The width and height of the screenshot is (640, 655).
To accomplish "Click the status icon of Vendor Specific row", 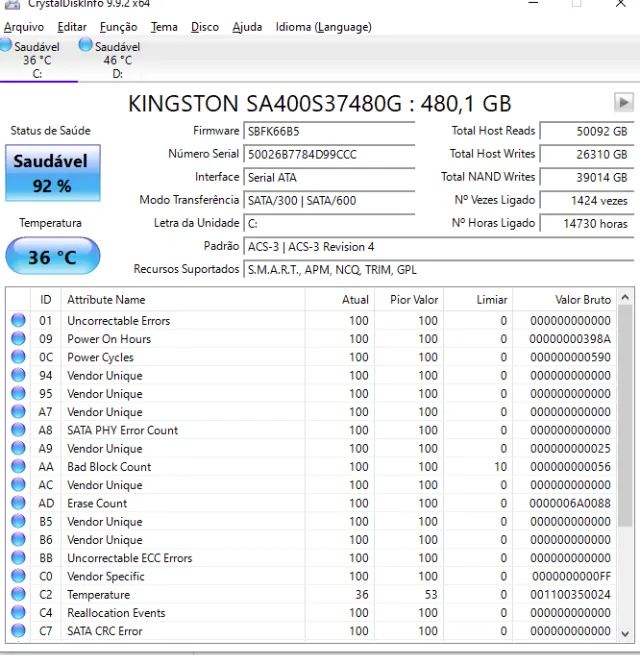I will [x=18, y=576].
